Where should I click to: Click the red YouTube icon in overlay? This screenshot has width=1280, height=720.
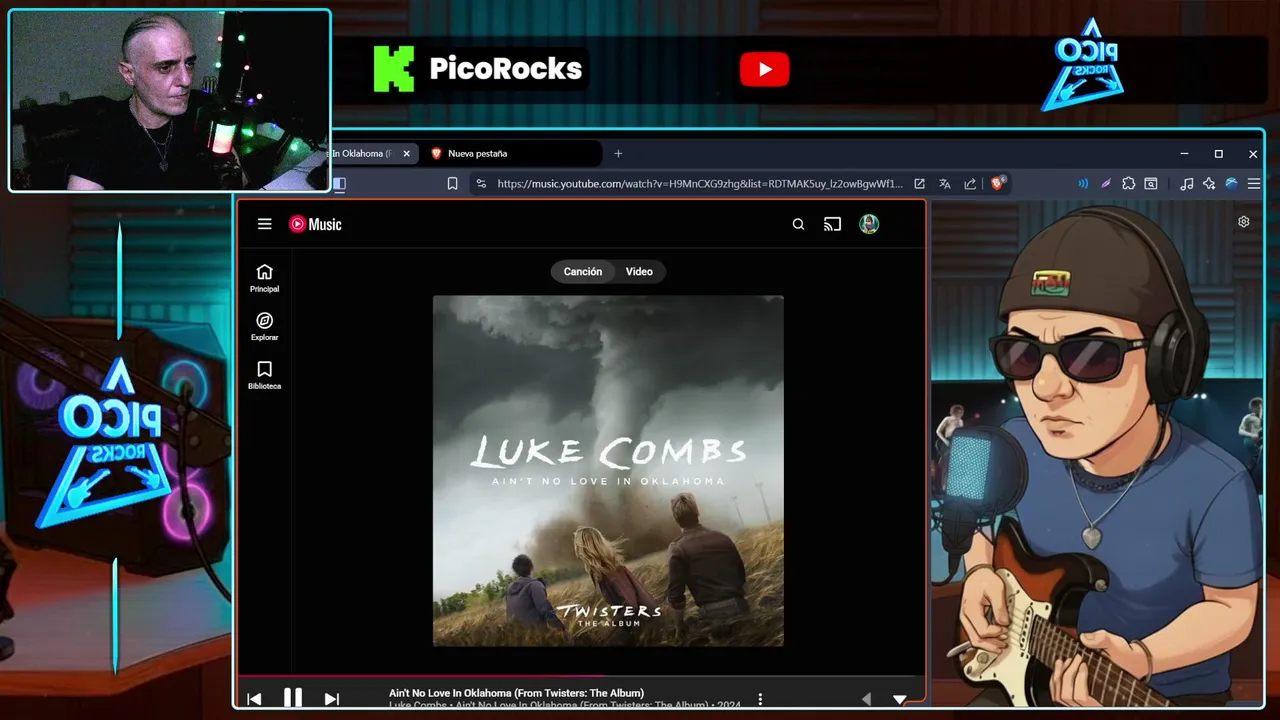(x=765, y=69)
